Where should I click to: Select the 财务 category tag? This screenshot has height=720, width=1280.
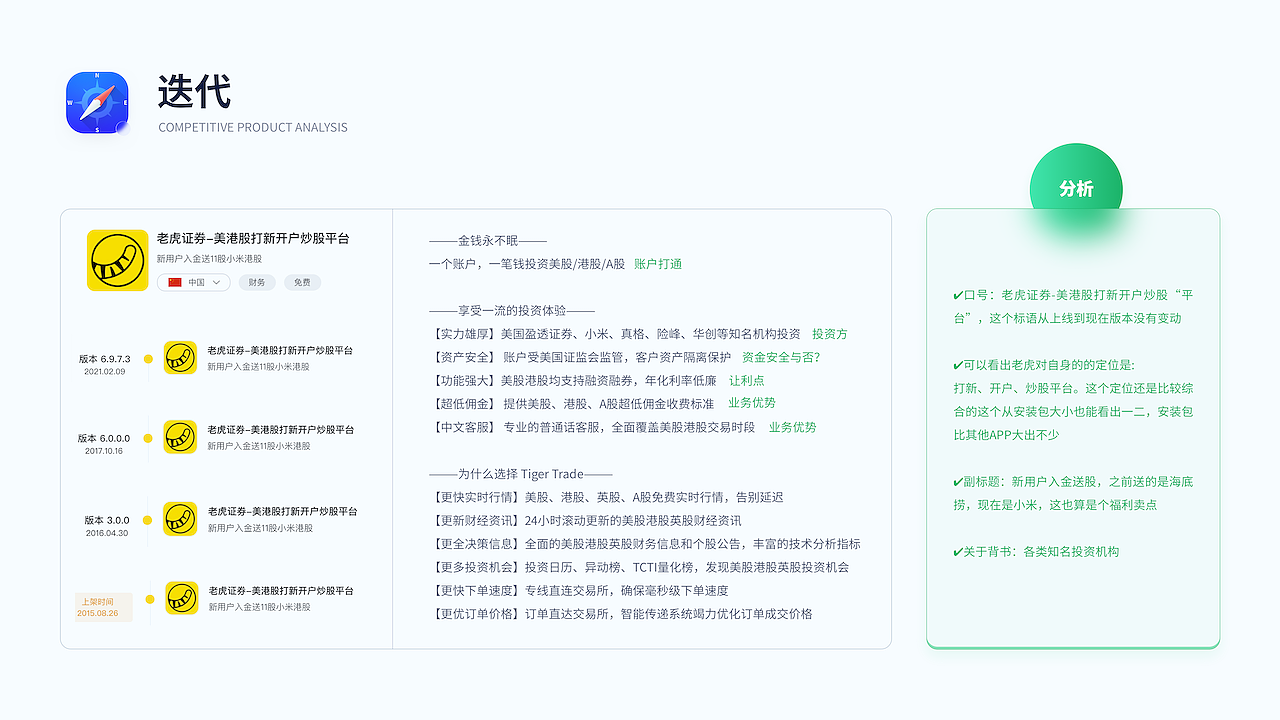click(x=257, y=282)
